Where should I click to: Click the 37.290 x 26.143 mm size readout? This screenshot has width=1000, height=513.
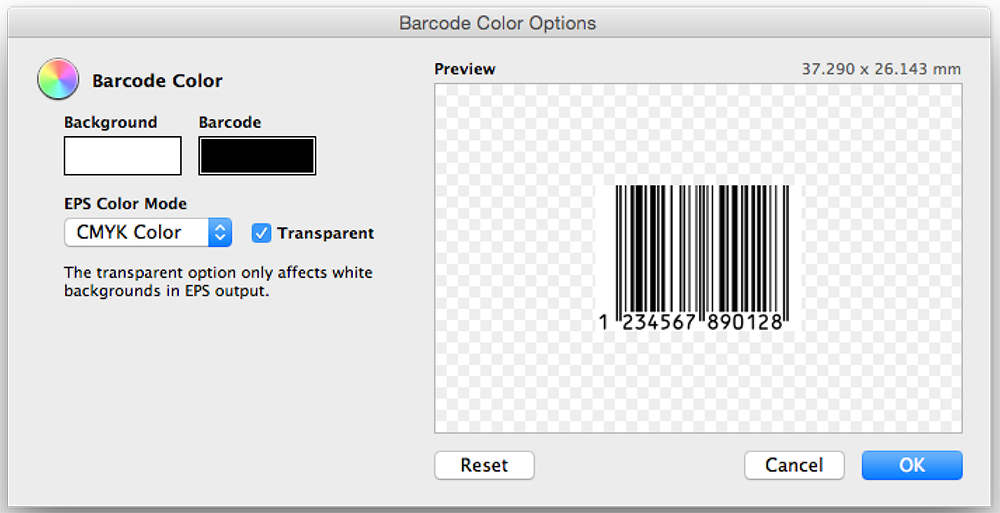tap(881, 69)
